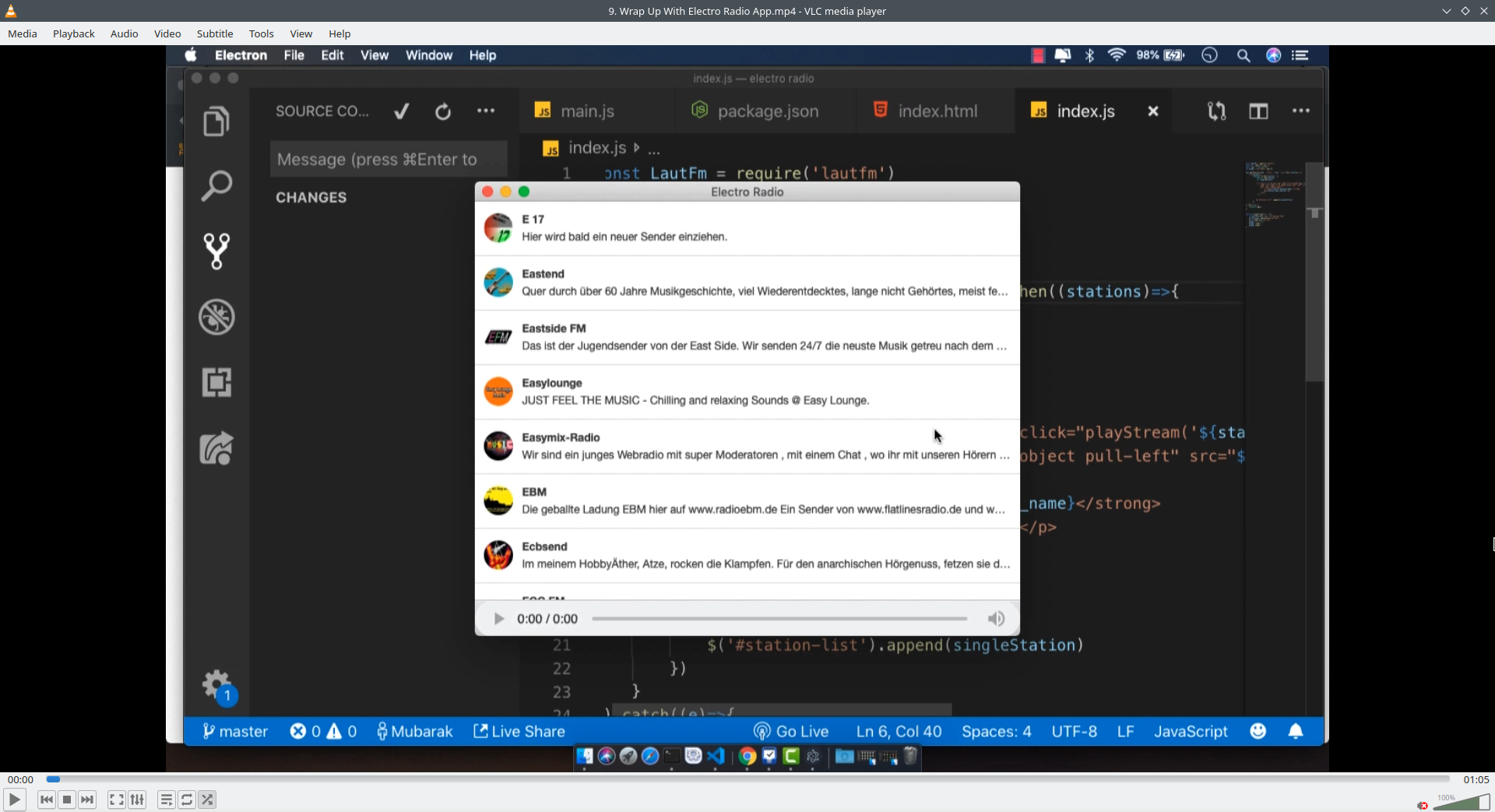Image resolution: width=1495 pixels, height=812 pixels.
Task: Skip to previous media in VLC
Action: tap(46, 800)
